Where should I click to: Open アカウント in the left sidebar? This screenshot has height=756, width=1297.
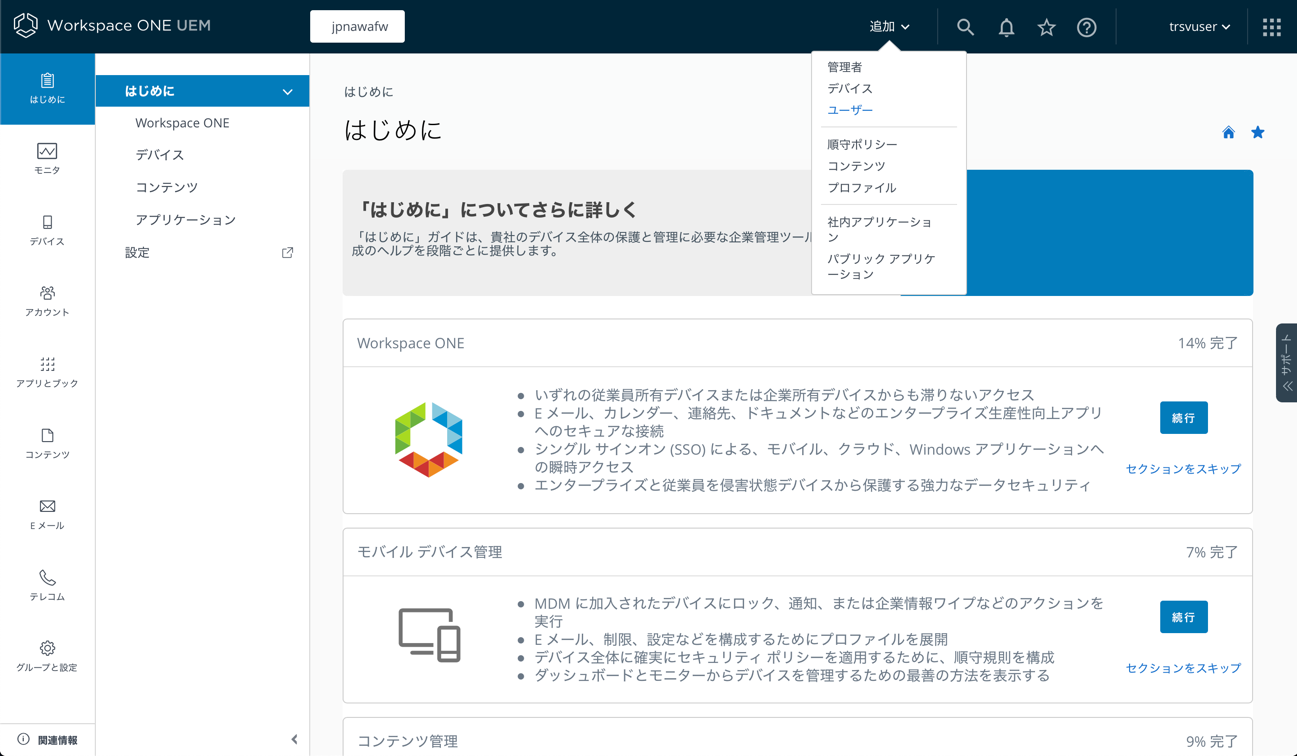[47, 301]
